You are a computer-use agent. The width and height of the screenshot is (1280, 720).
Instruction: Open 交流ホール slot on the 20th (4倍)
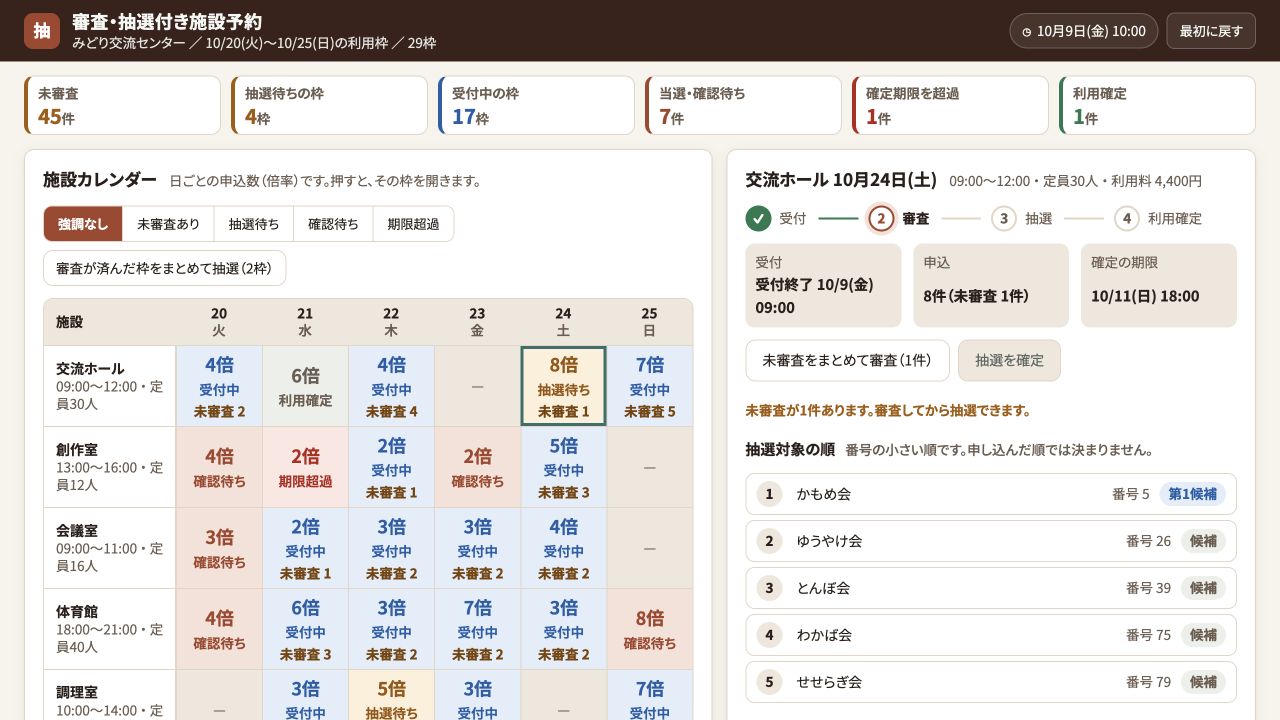(x=219, y=386)
